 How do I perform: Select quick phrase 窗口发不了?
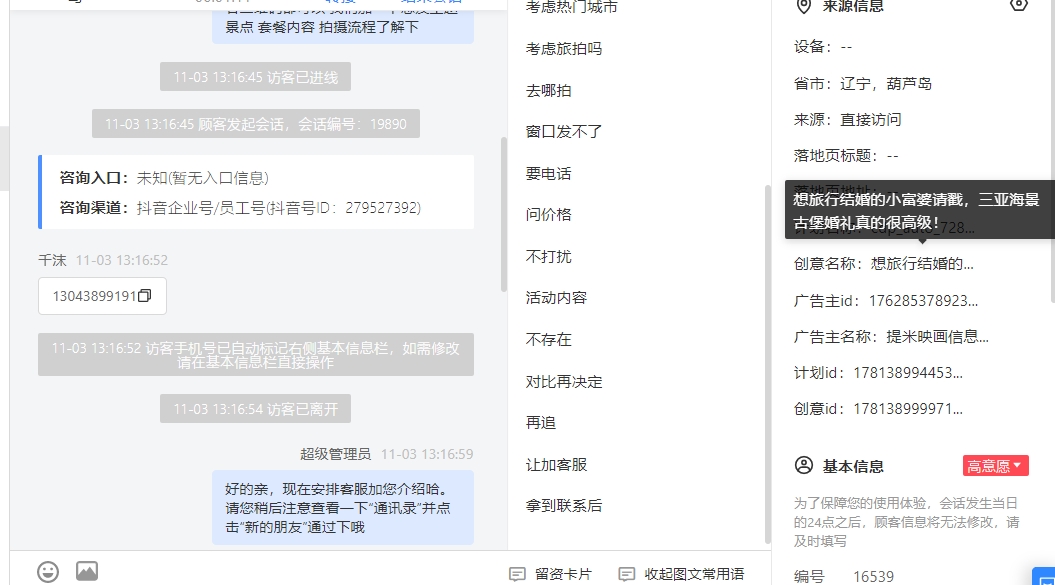(564, 131)
